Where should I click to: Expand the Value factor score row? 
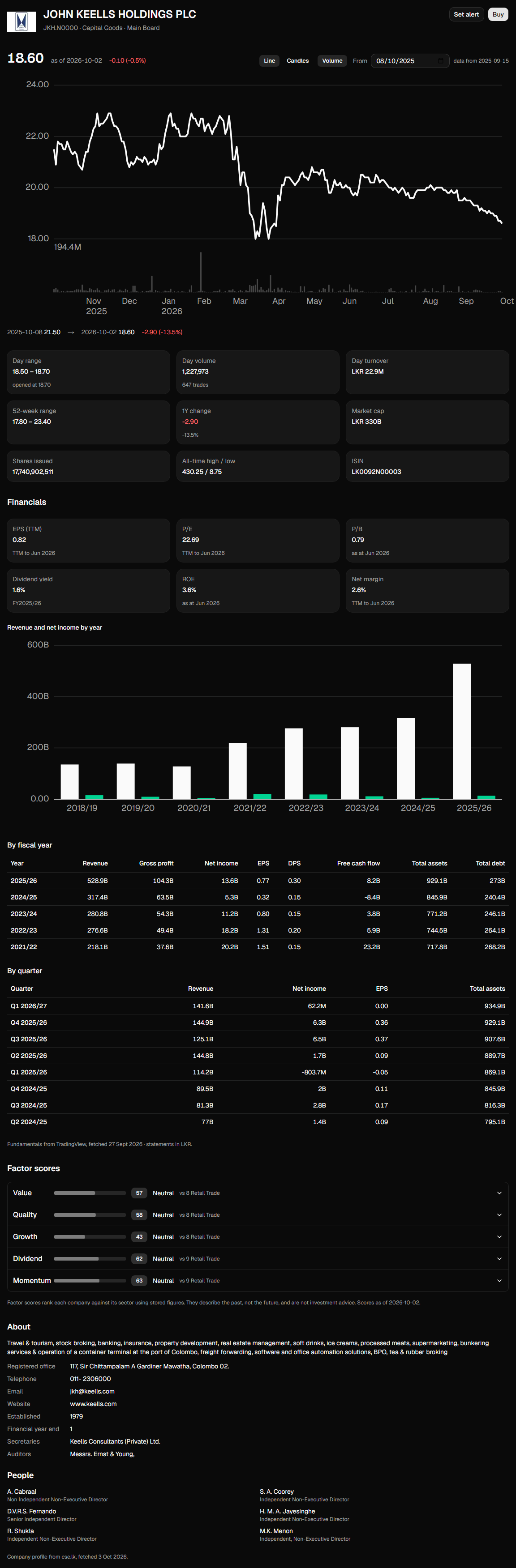[258, 1193]
